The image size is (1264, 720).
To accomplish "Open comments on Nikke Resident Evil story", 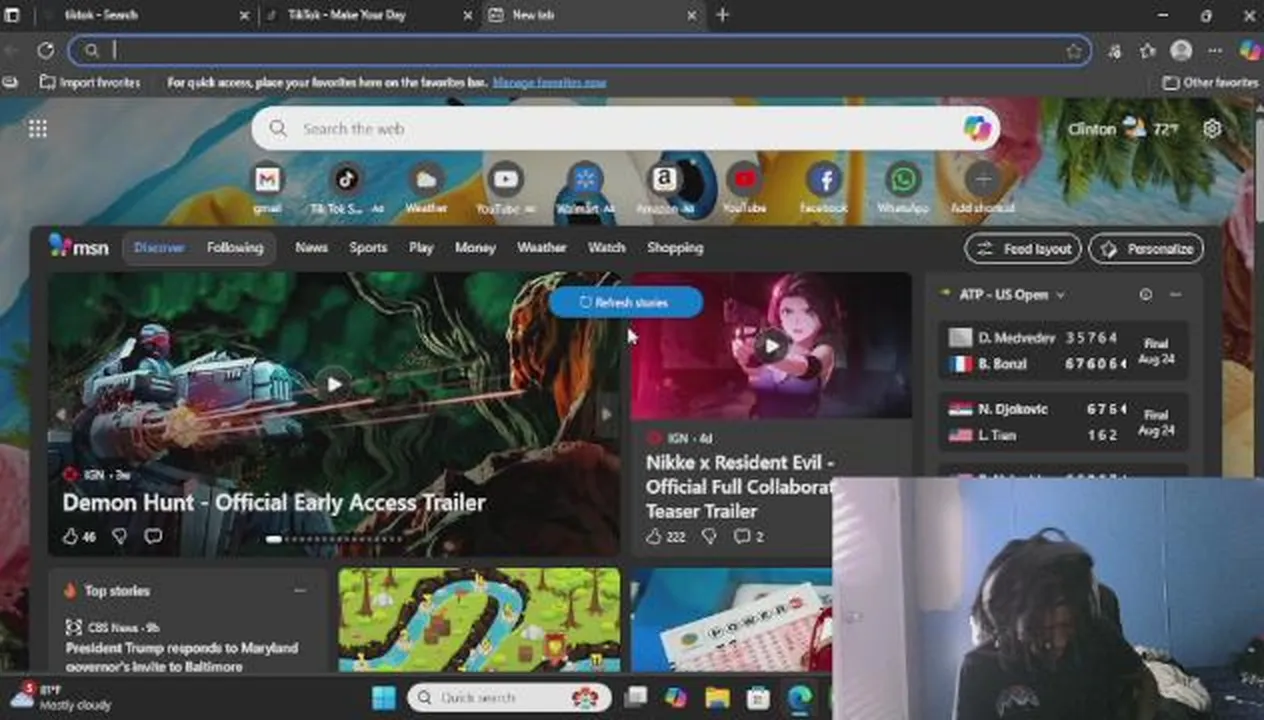I will pyautogui.click(x=742, y=537).
